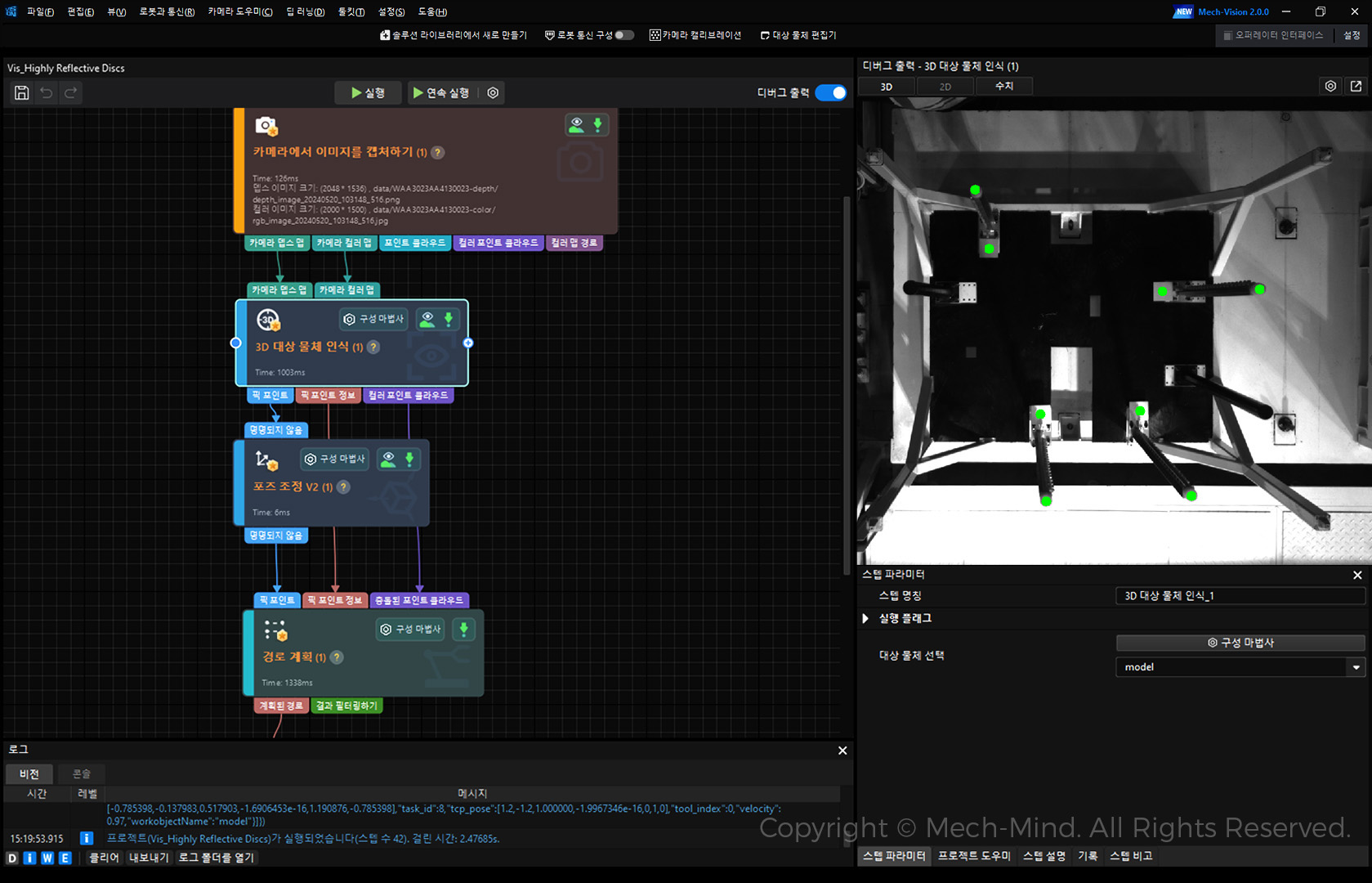The image size is (1372, 883).
Task: Click green download arrow on 경로 계획 step
Action: click(463, 629)
